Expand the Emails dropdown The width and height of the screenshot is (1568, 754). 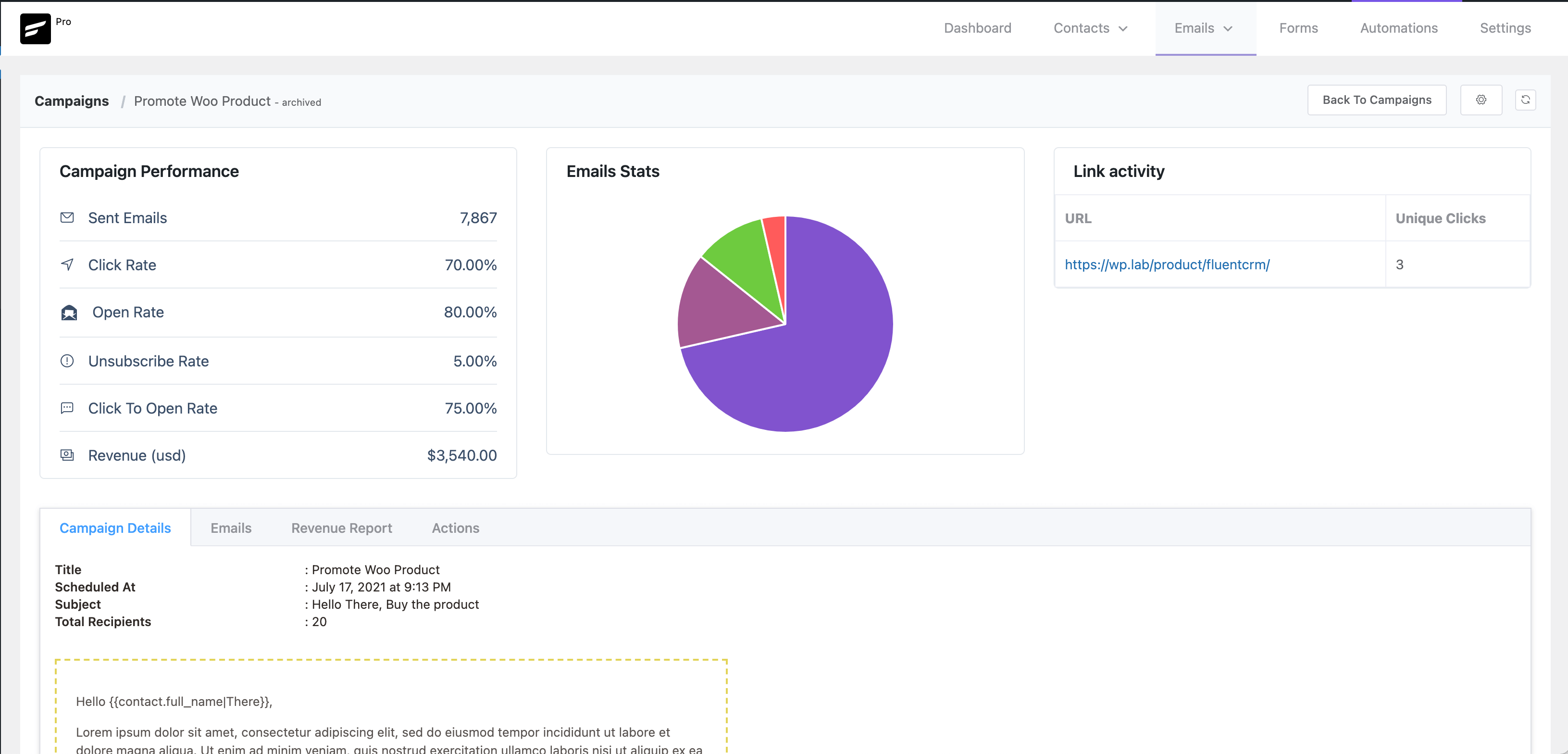tap(1205, 28)
